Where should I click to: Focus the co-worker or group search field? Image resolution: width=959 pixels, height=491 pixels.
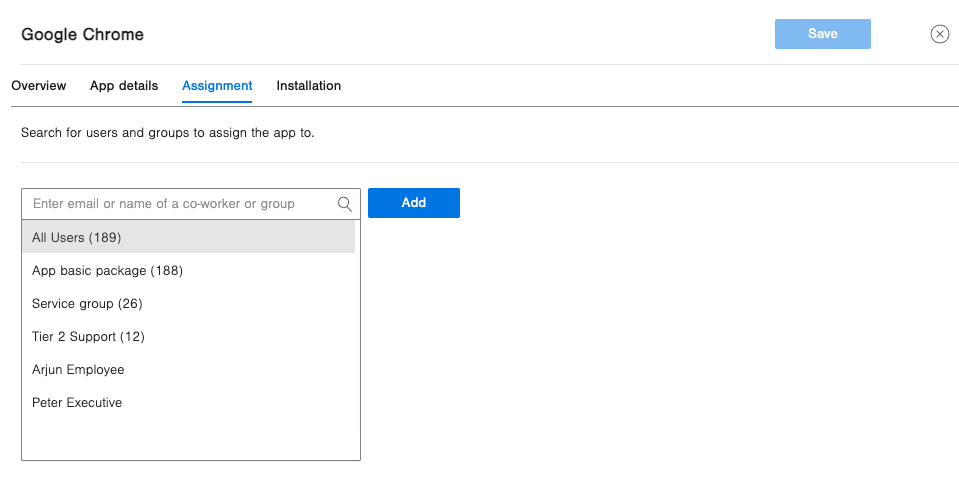(x=191, y=204)
